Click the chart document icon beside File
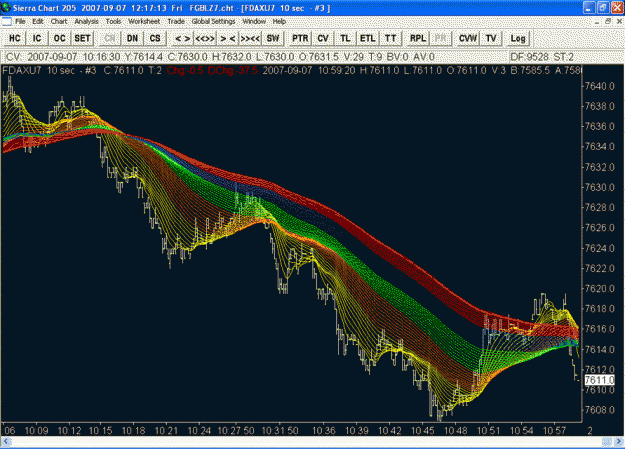Image resolution: width=625 pixels, height=449 pixels. point(6,22)
